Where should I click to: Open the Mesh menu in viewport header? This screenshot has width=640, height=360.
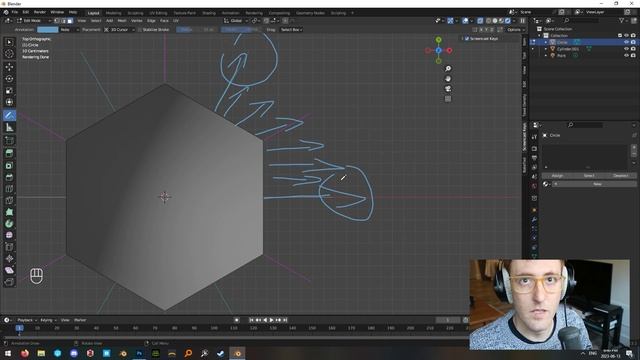122,20
